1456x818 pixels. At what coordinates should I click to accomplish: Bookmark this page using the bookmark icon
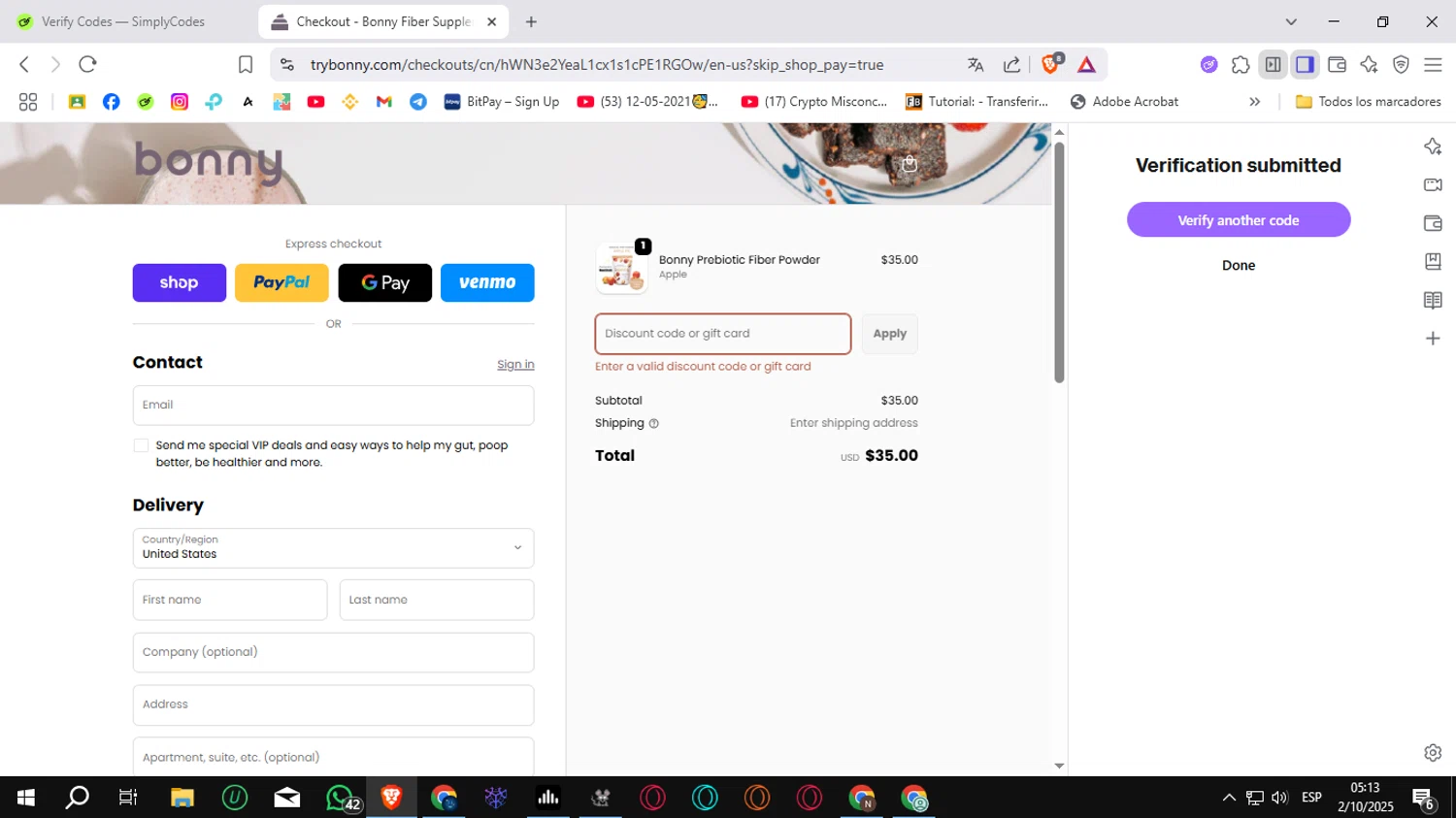246,64
